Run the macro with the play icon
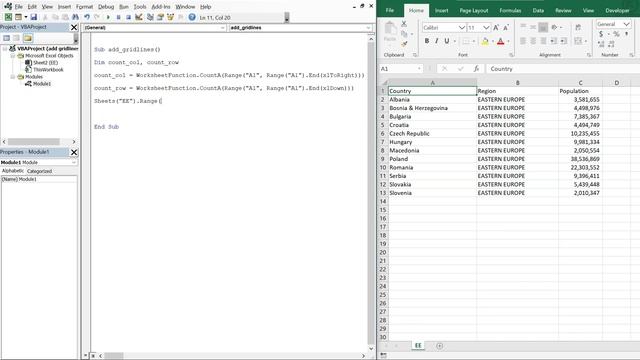Image resolution: width=640 pixels, height=360 pixels. tap(108, 17)
